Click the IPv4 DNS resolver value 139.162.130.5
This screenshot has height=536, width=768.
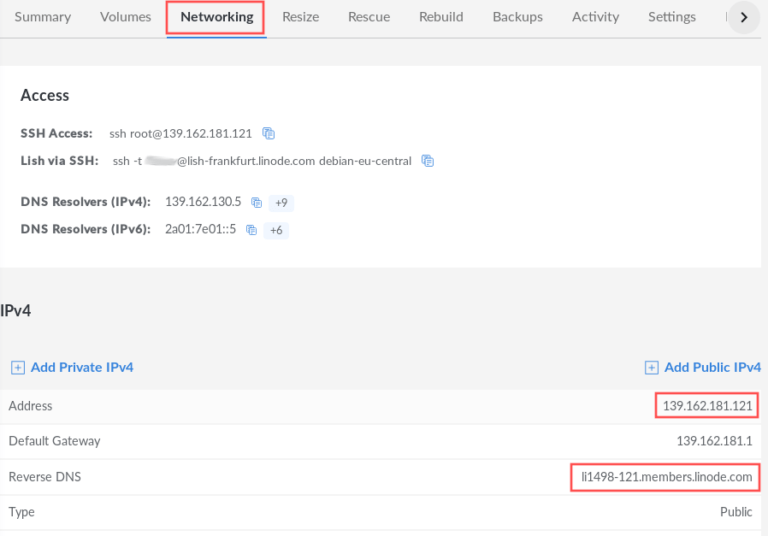point(203,202)
